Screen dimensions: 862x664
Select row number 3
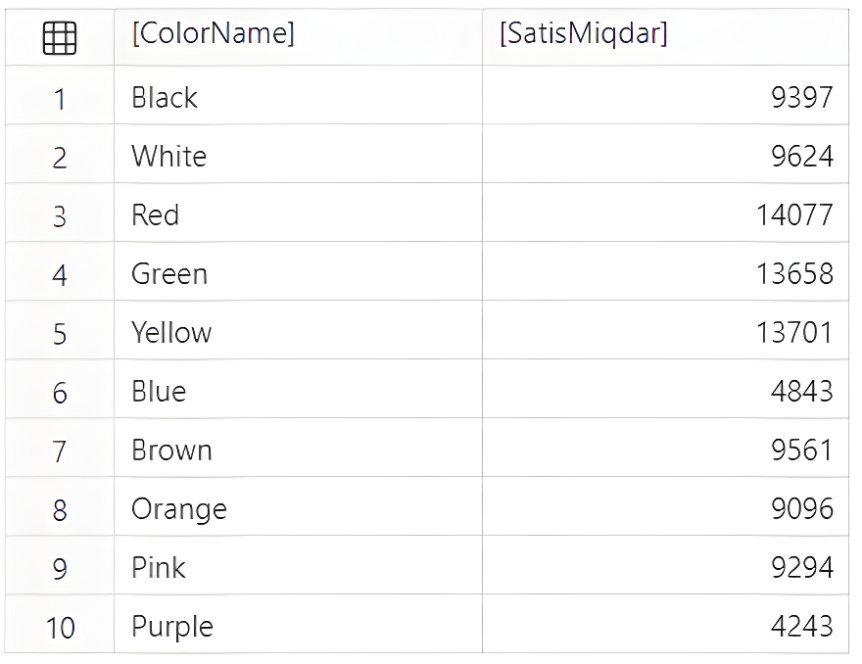pos(60,215)
